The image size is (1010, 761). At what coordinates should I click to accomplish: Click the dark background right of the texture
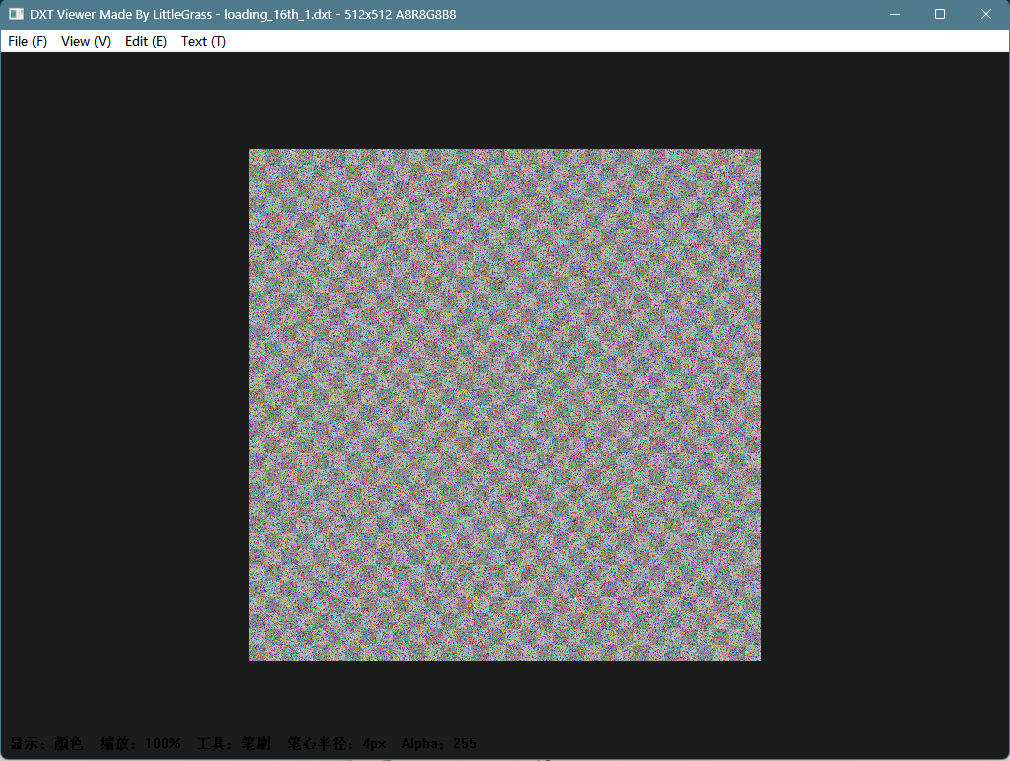click(x=884, y=405)
